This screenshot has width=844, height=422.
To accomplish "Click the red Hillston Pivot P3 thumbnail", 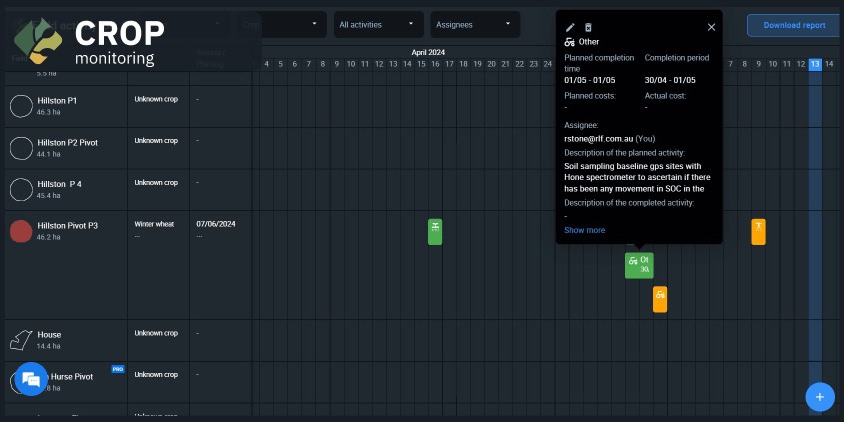I will [x=22, y=231].
